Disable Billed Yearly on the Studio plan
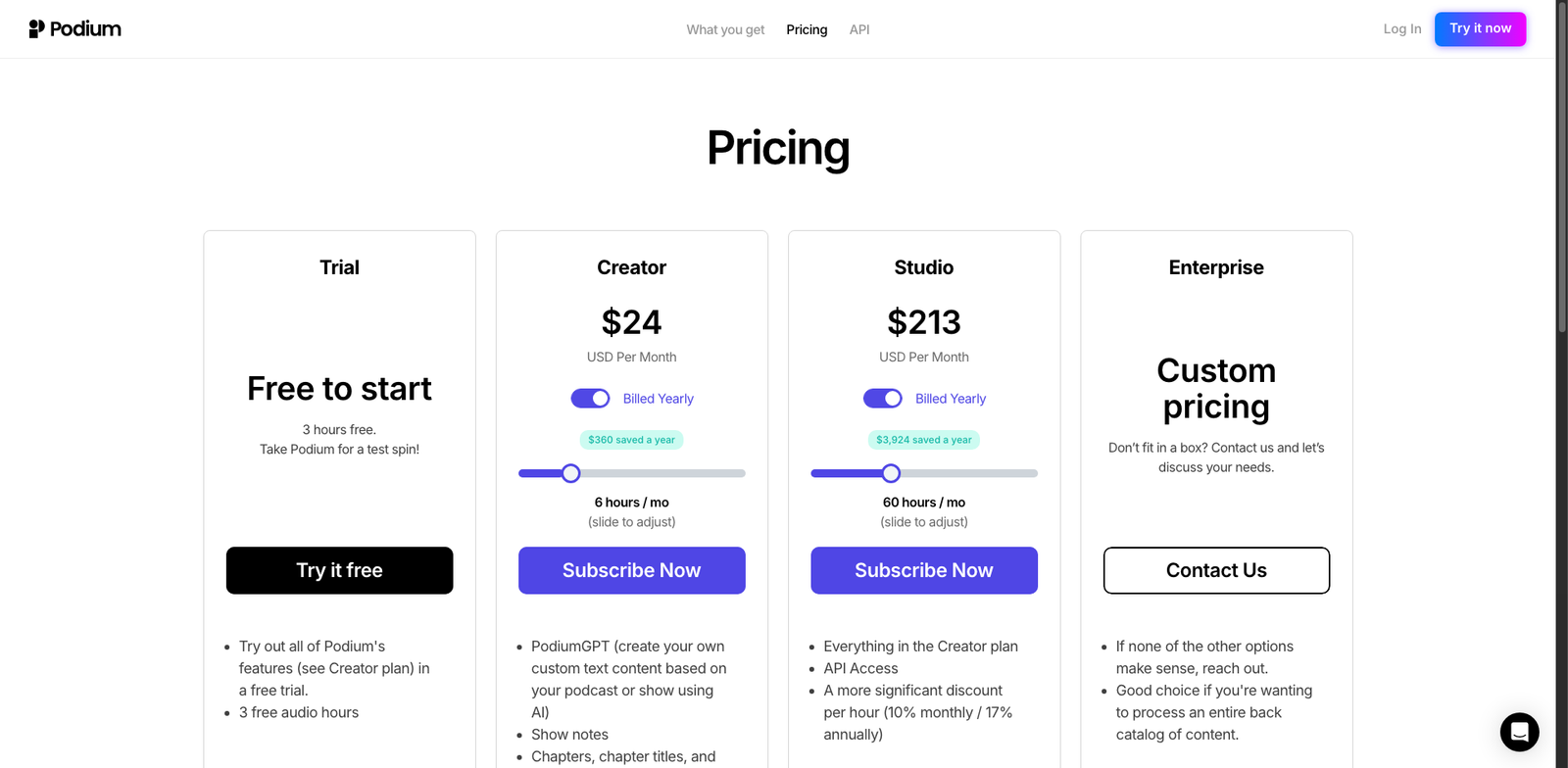This screenshot has width=1568, height=768. click(x=882, y=398)
